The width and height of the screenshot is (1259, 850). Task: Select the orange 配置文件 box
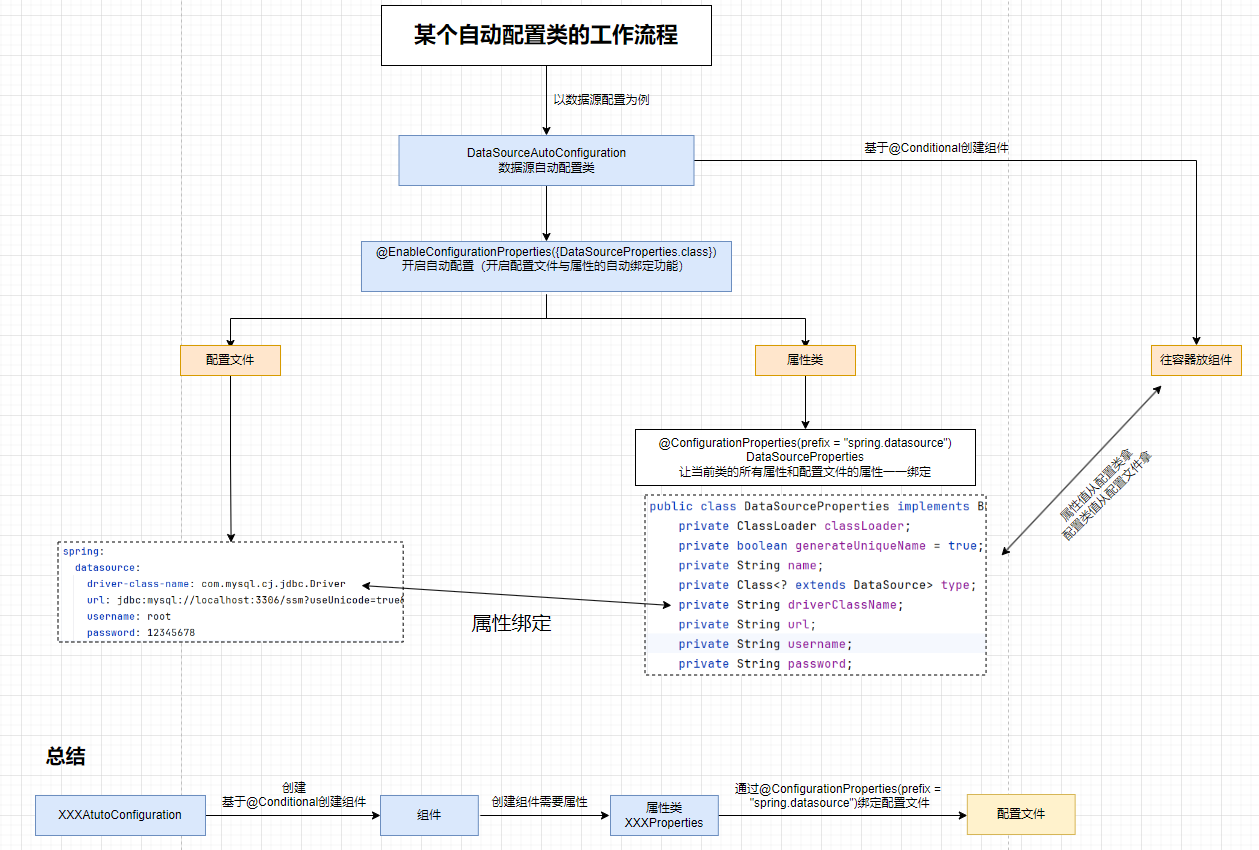coord(230,360)
